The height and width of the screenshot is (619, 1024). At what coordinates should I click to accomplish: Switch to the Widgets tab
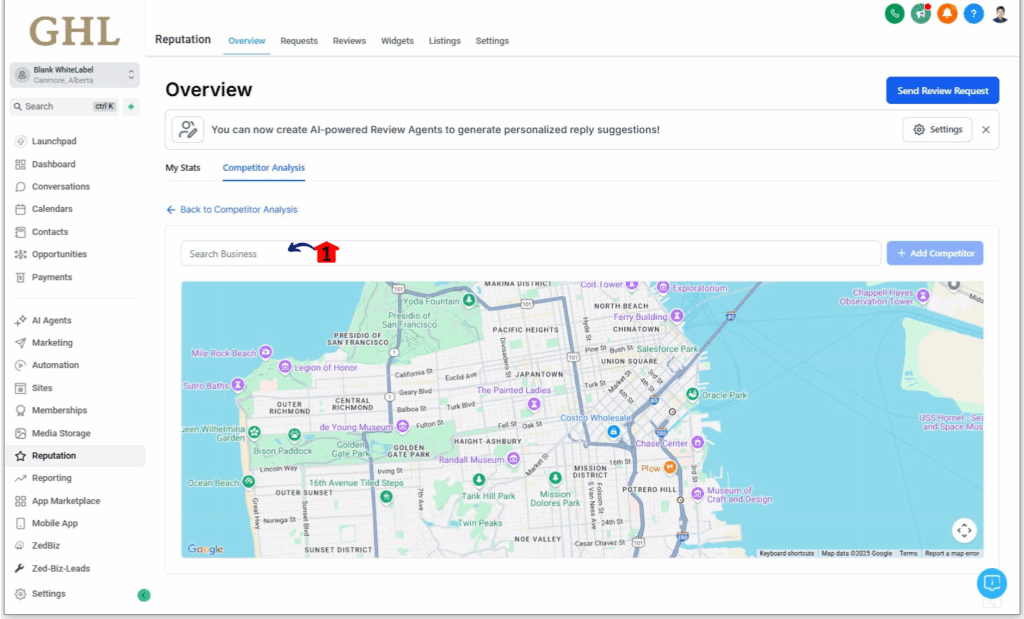397,40
